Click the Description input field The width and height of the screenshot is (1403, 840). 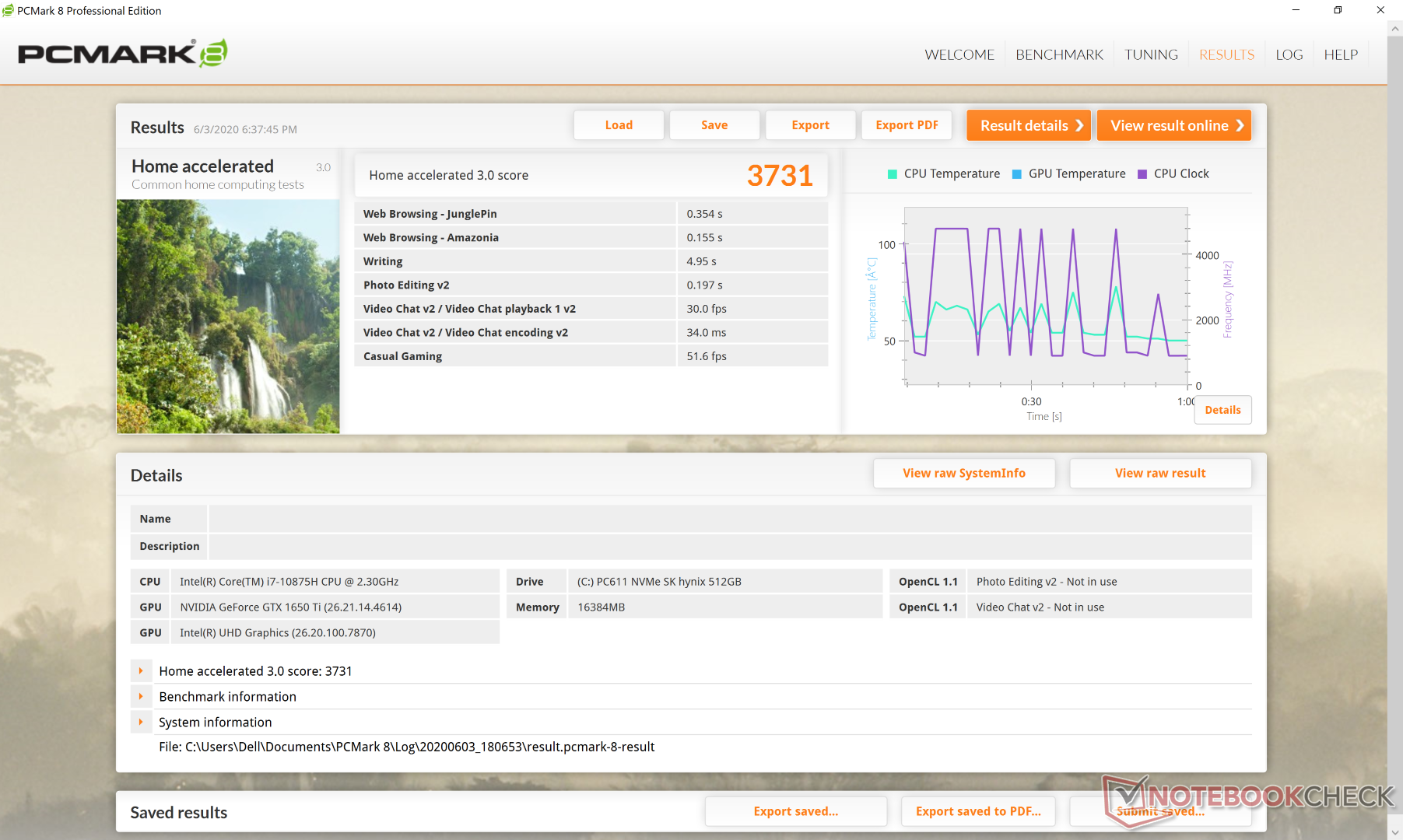click(x=730, y=546)
